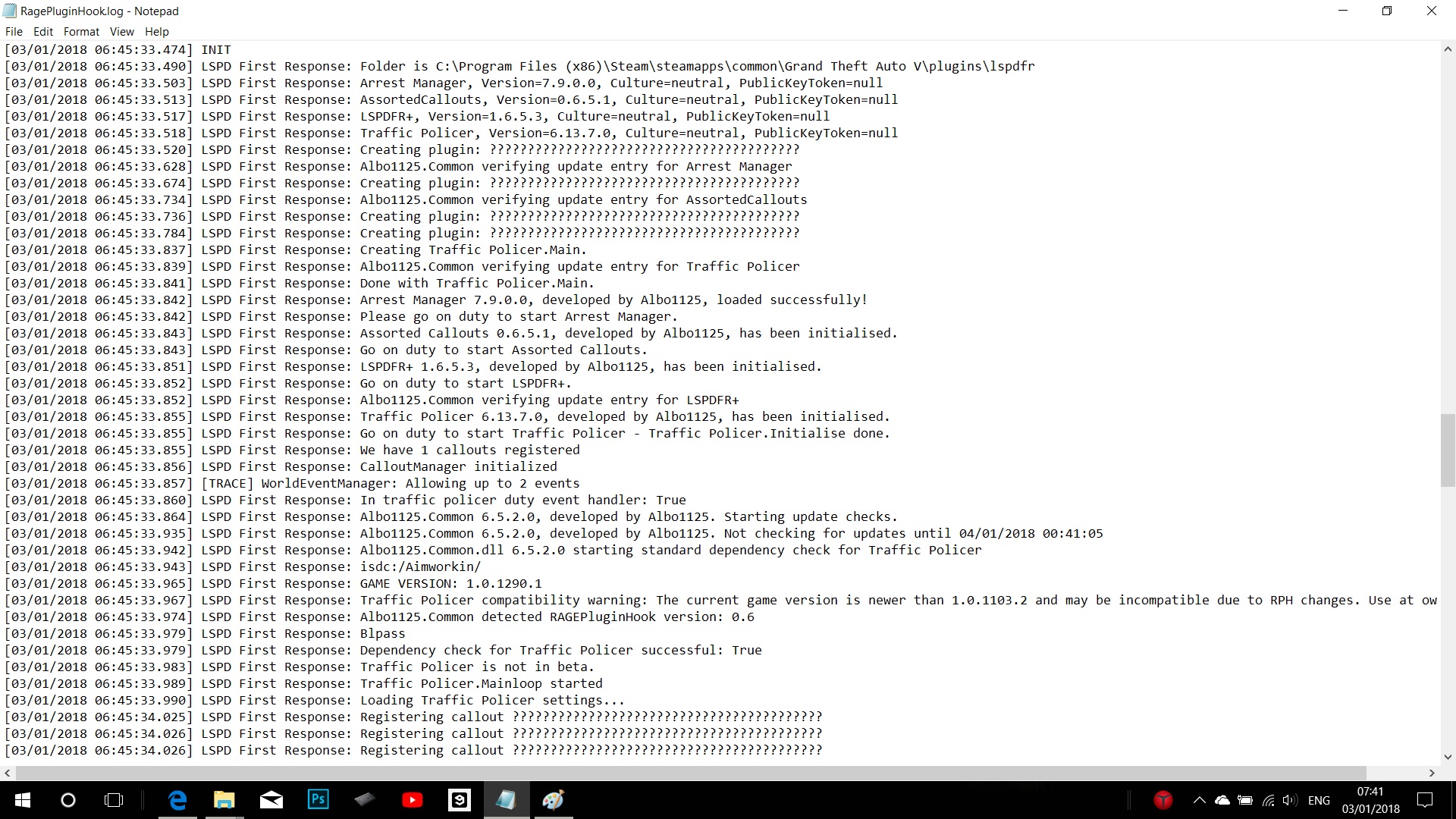Launch Microsoft Edge from taskbar
Screen dimensions: 1456x819
(177, 800)
